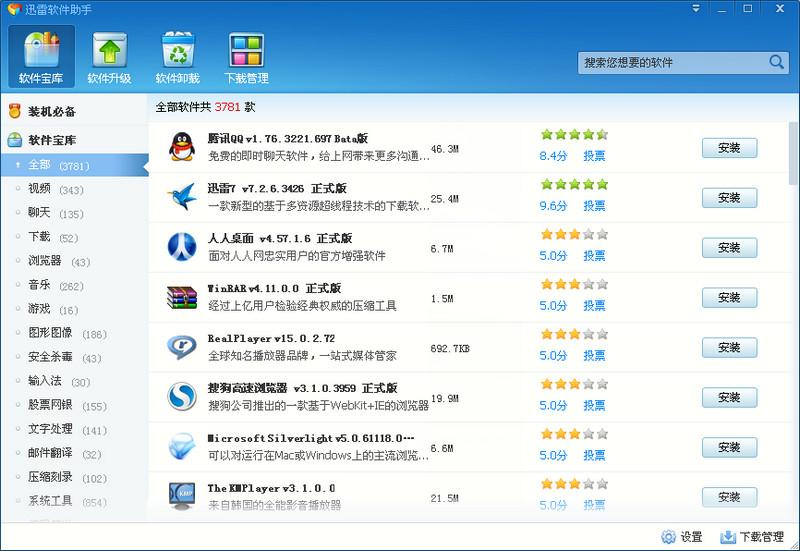Open the 软件宝库 toolbar tab

point(41,57)
